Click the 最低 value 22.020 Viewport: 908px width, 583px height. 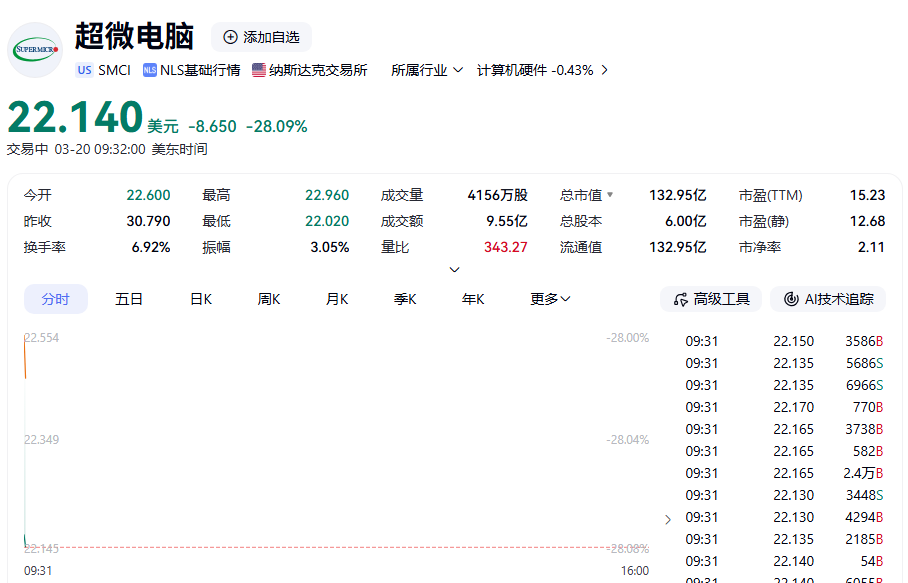327,221
